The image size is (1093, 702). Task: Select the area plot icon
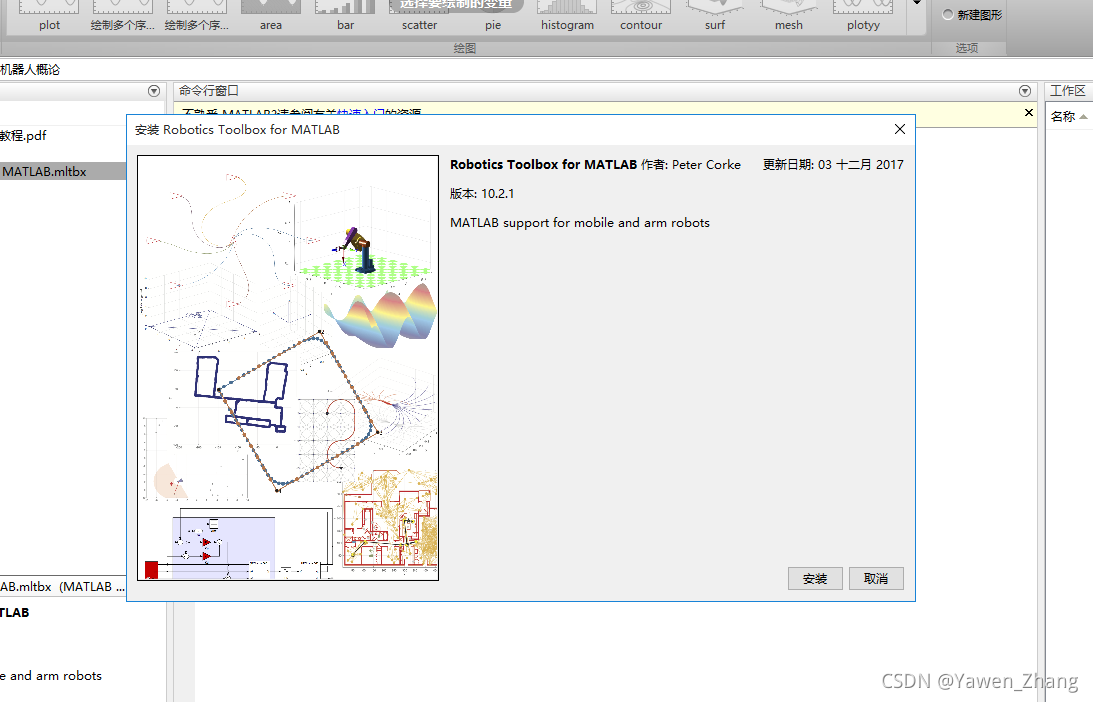(x=270, y=16)
